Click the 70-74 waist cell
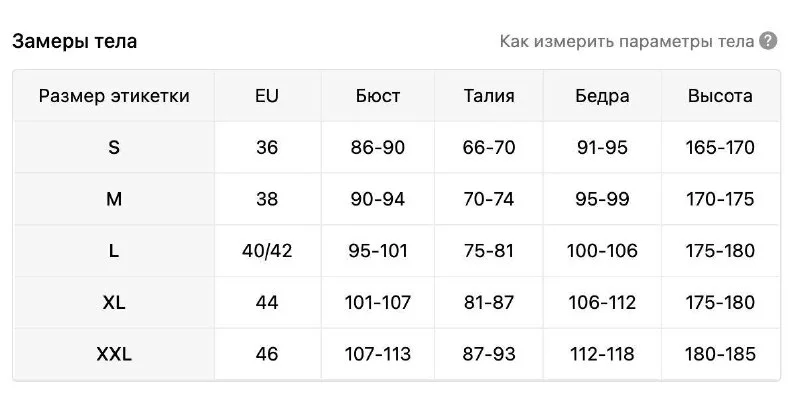Image resolution: width=800 pixels, height=395 pixels. [x=489, y=199]
